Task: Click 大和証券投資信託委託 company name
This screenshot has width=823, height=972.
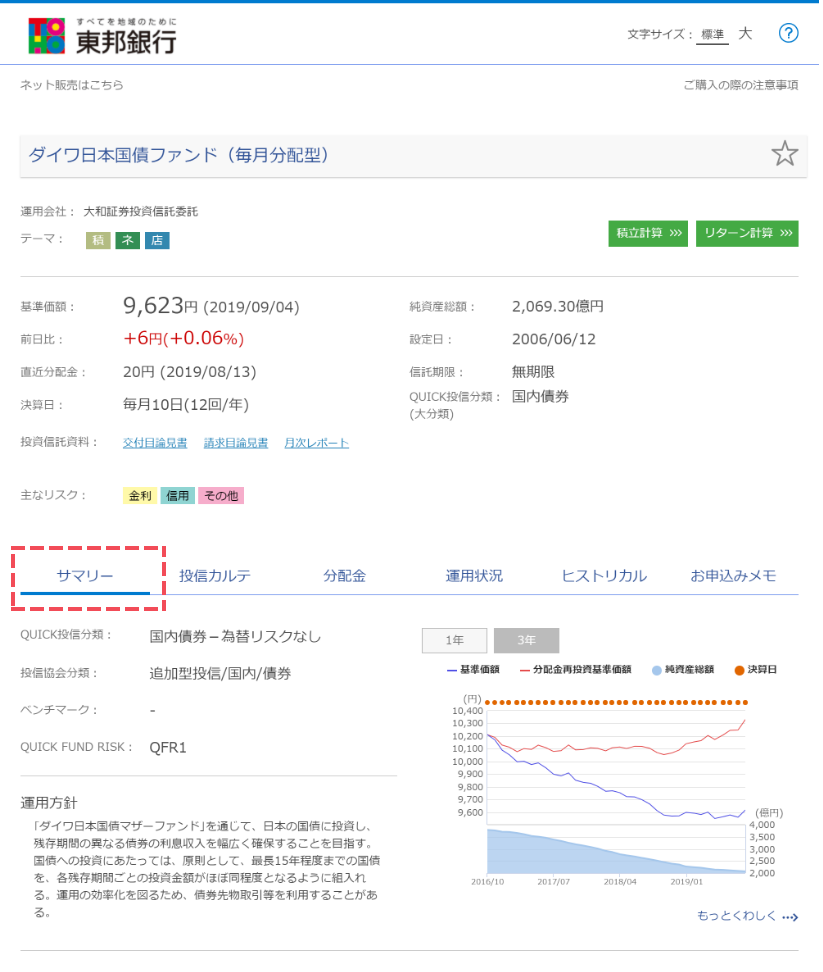Action: (141, 211)
